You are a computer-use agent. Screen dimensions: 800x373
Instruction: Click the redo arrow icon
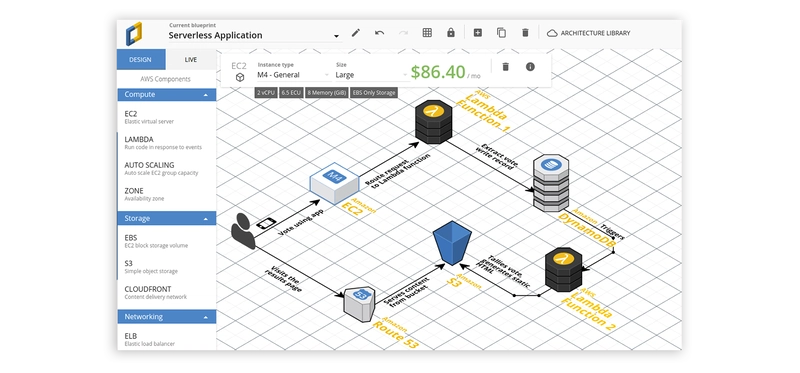pyautogui.click(x=404, y=33)
